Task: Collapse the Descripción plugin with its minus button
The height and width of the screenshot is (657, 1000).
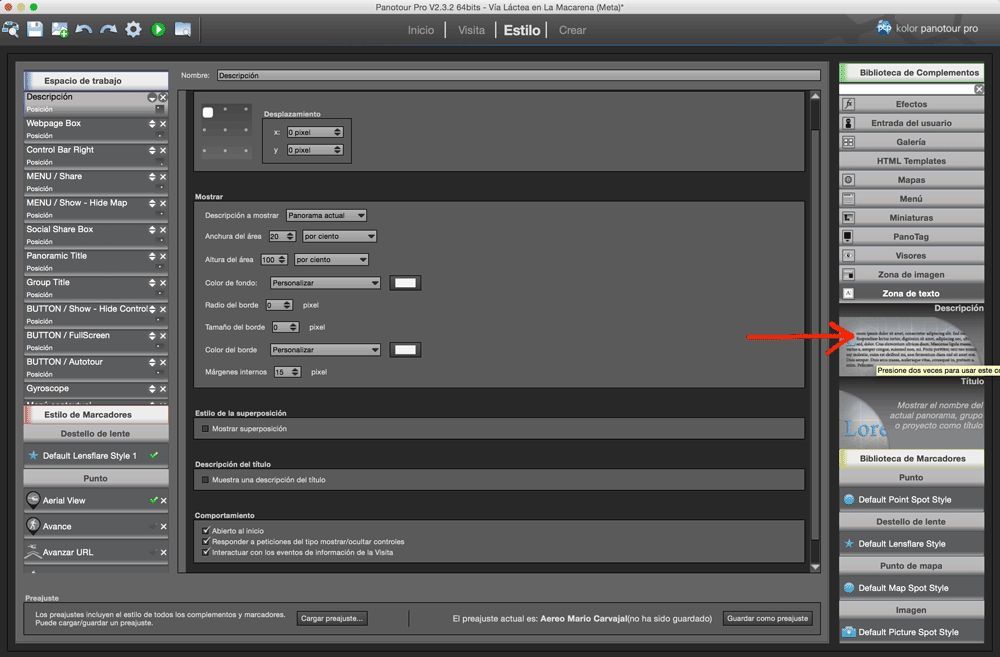Action: tap(152, 98)
